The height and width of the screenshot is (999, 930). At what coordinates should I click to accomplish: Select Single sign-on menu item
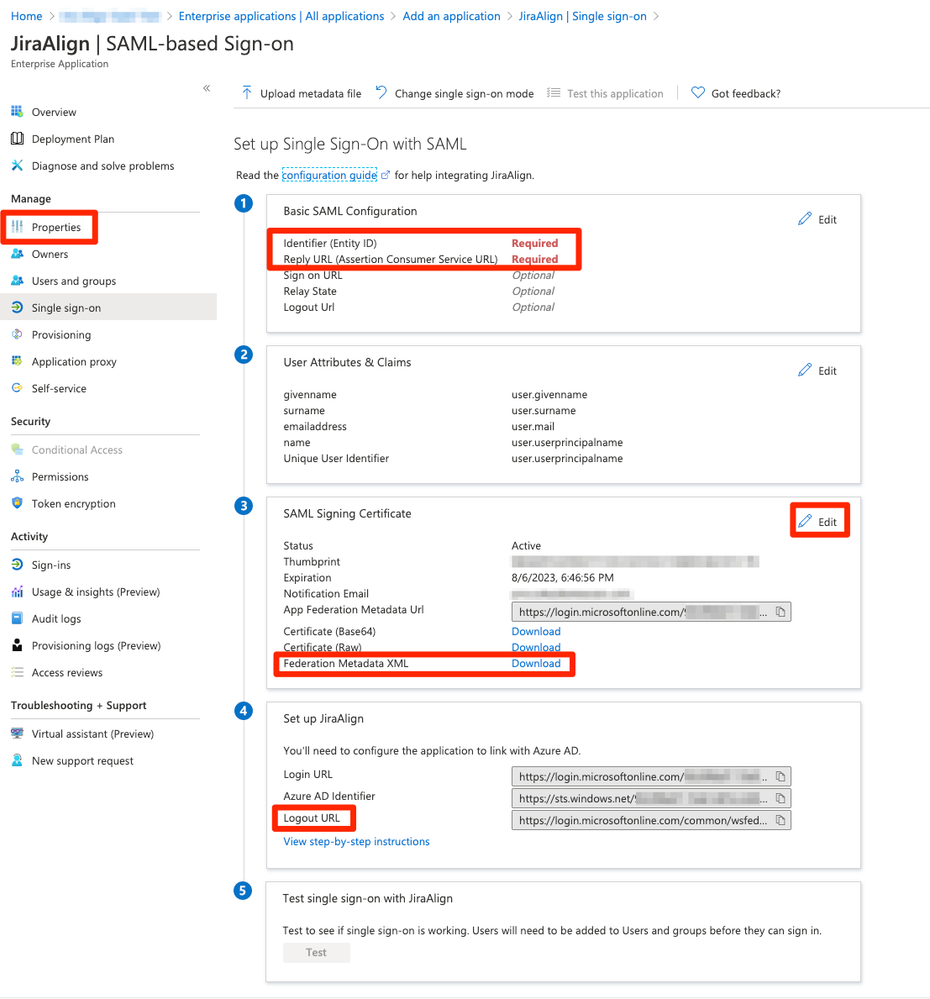(x=108, y=307)
